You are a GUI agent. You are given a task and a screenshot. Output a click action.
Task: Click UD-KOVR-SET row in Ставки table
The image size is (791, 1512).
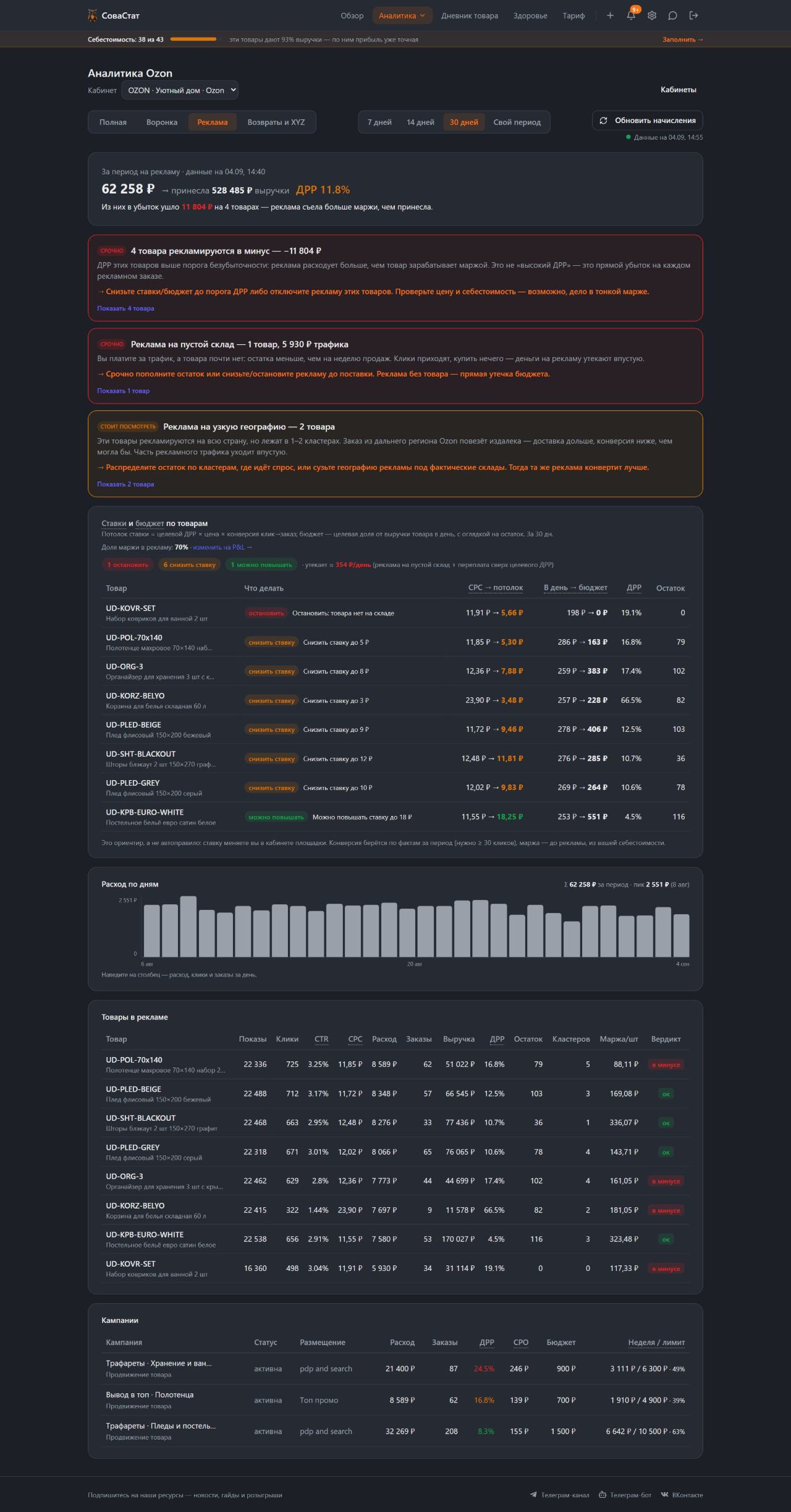pyautogui.click(x=395, y=613)
